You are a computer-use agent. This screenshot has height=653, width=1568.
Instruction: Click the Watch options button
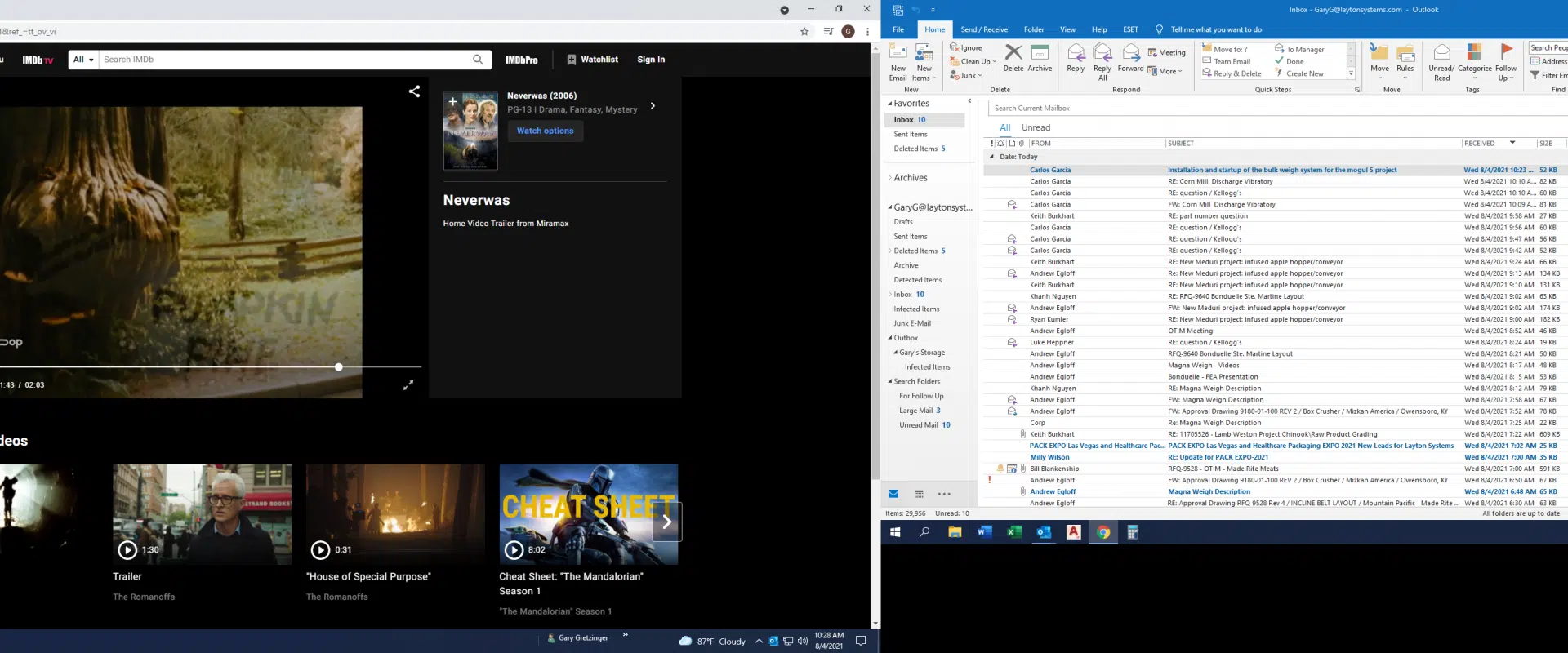pyautogui.click(x=545, y=131)
